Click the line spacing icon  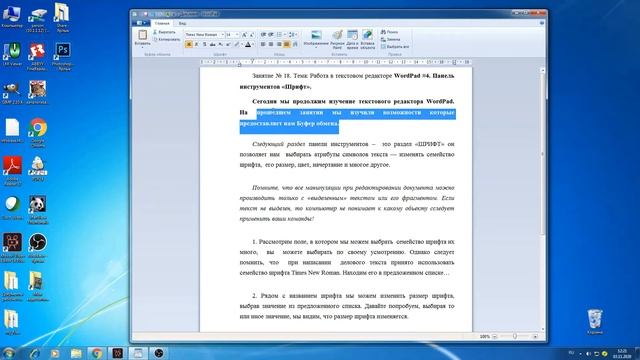[x=291, y=35]
